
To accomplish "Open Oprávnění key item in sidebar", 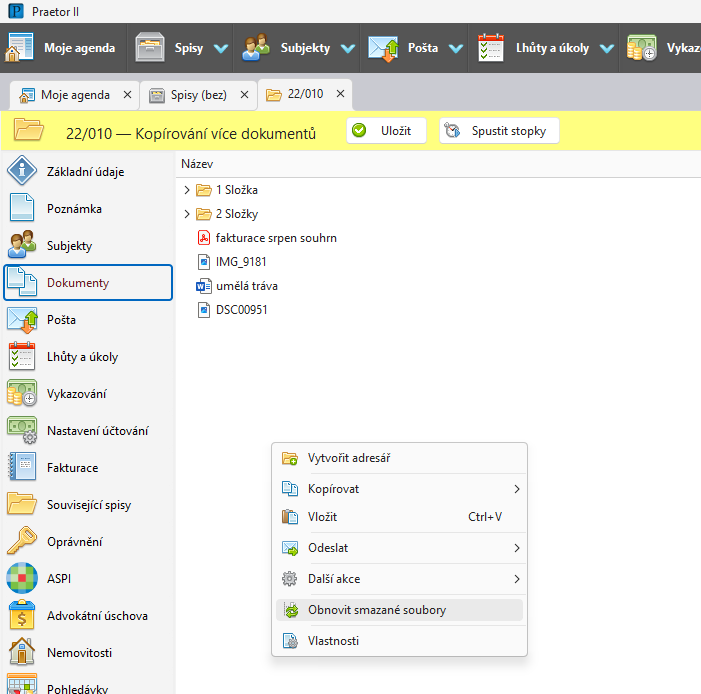I will pyautogui.click(x=88, y=542).
